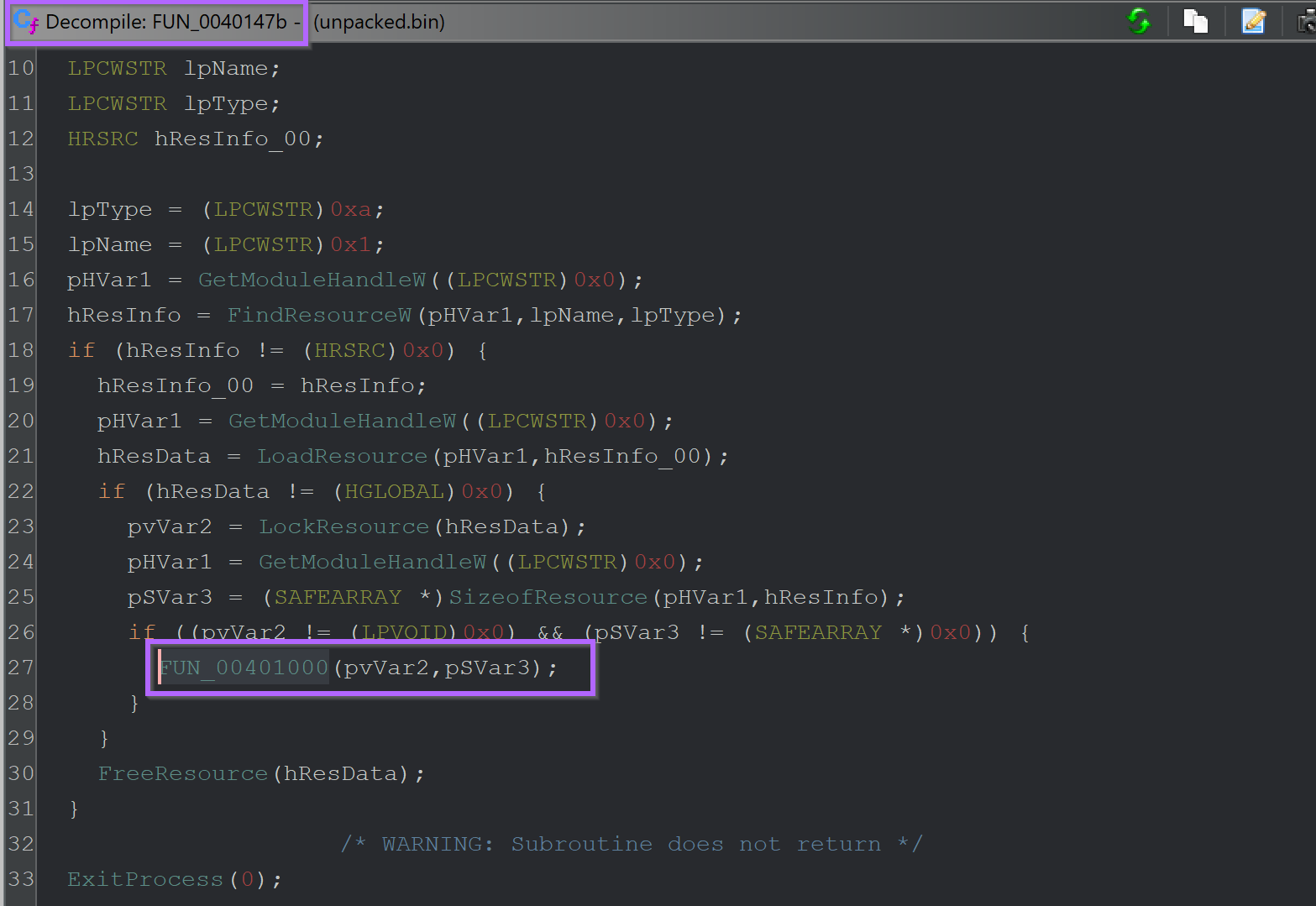
Task: Click FreeResource function on line 30
Action: pyautogui.click(x=183, y=773)
